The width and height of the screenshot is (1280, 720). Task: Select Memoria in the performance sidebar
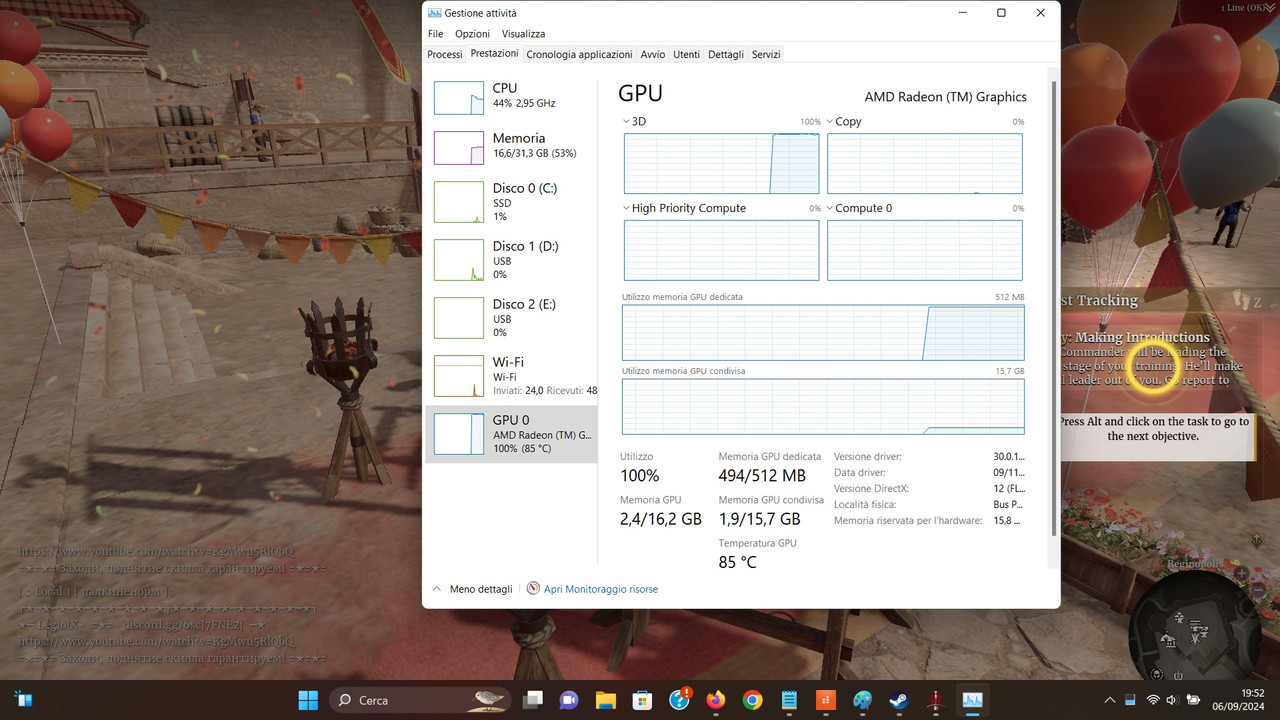point(511,145)
